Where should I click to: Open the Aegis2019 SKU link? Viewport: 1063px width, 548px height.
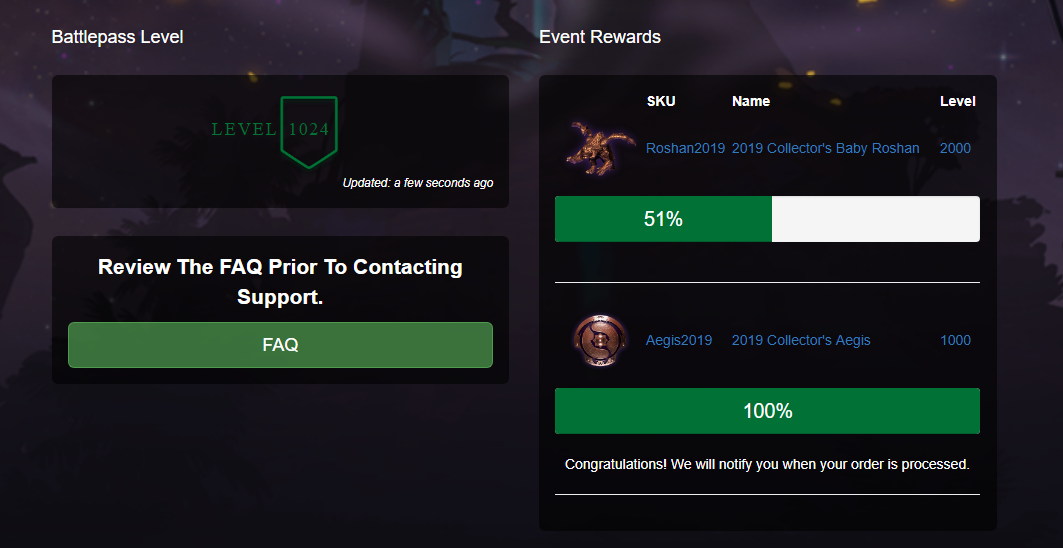pos(679,340)
